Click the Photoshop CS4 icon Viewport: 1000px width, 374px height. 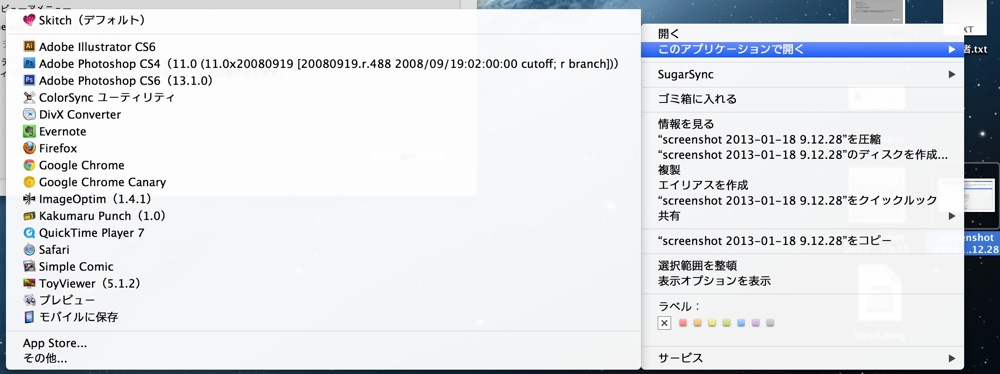point(29,64)
